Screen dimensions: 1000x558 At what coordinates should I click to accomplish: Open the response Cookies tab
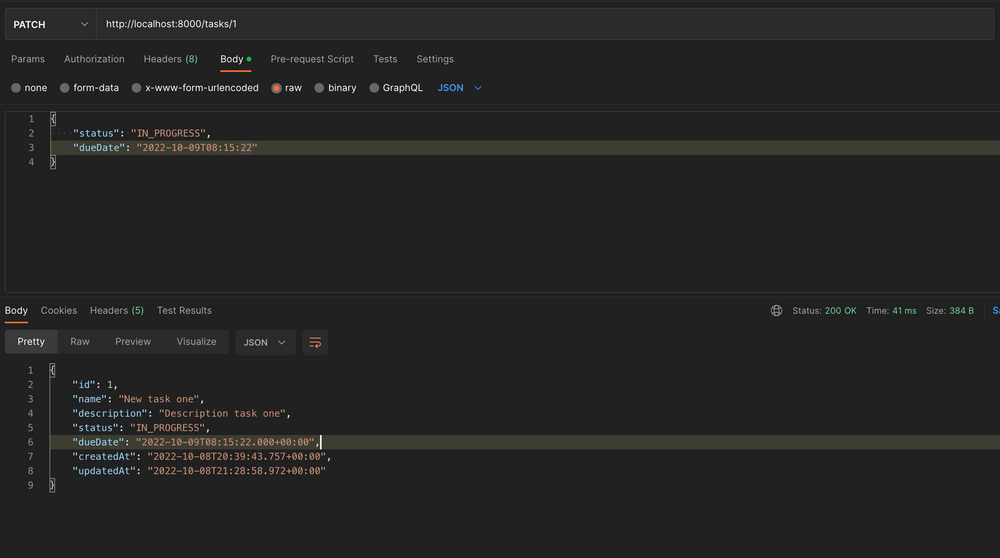click(59, 311)
